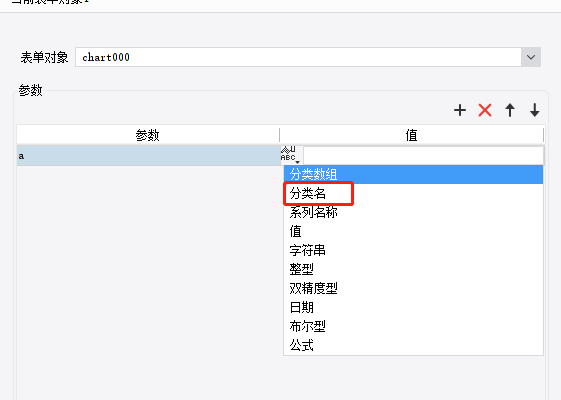The width and height of the screenshot is (561, 400).
Task: Choose 日期 type option
Action: pos(413,307)
